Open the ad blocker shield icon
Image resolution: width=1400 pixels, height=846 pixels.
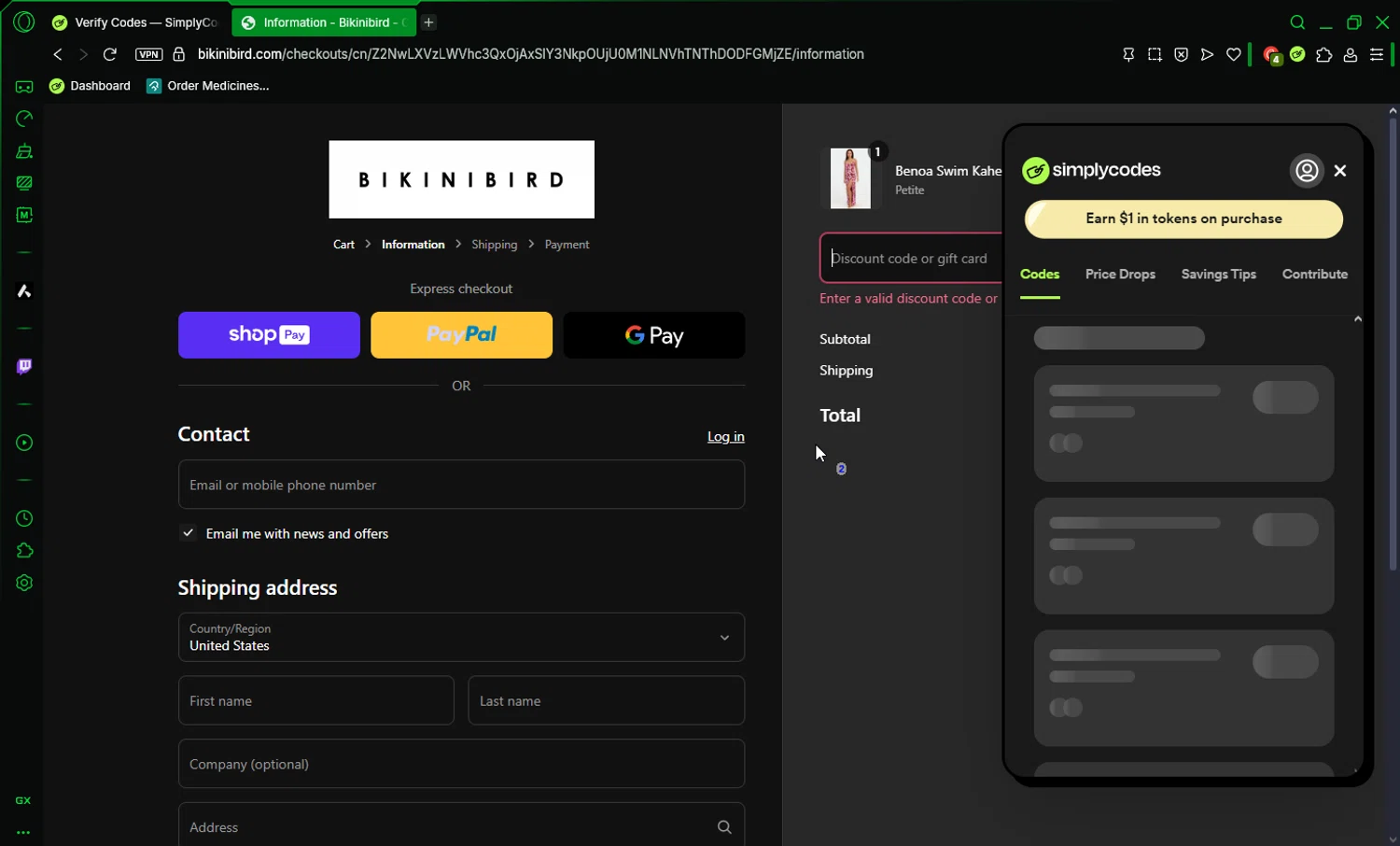click(x=1181, y=55)
